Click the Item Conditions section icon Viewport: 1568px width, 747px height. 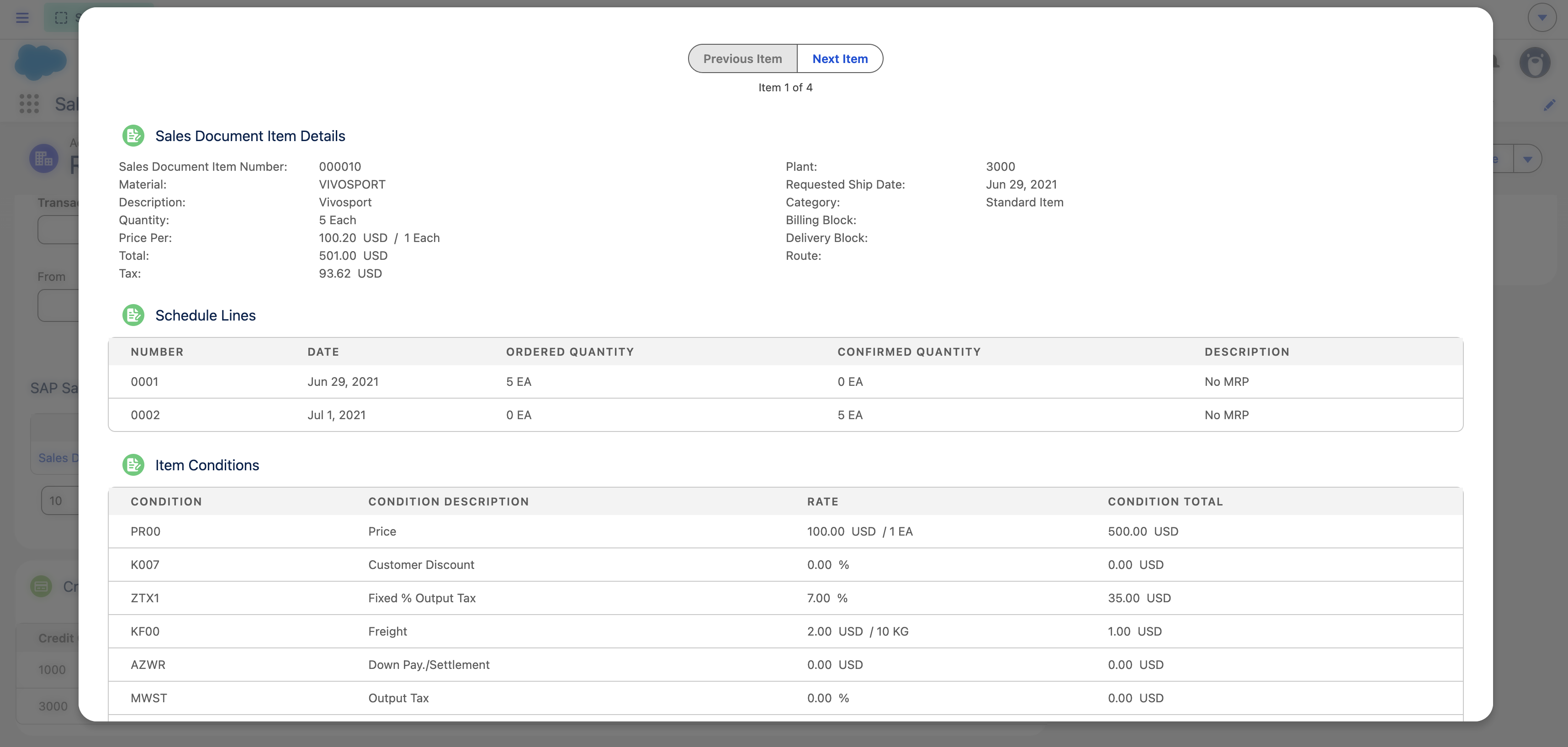[133, 465]
